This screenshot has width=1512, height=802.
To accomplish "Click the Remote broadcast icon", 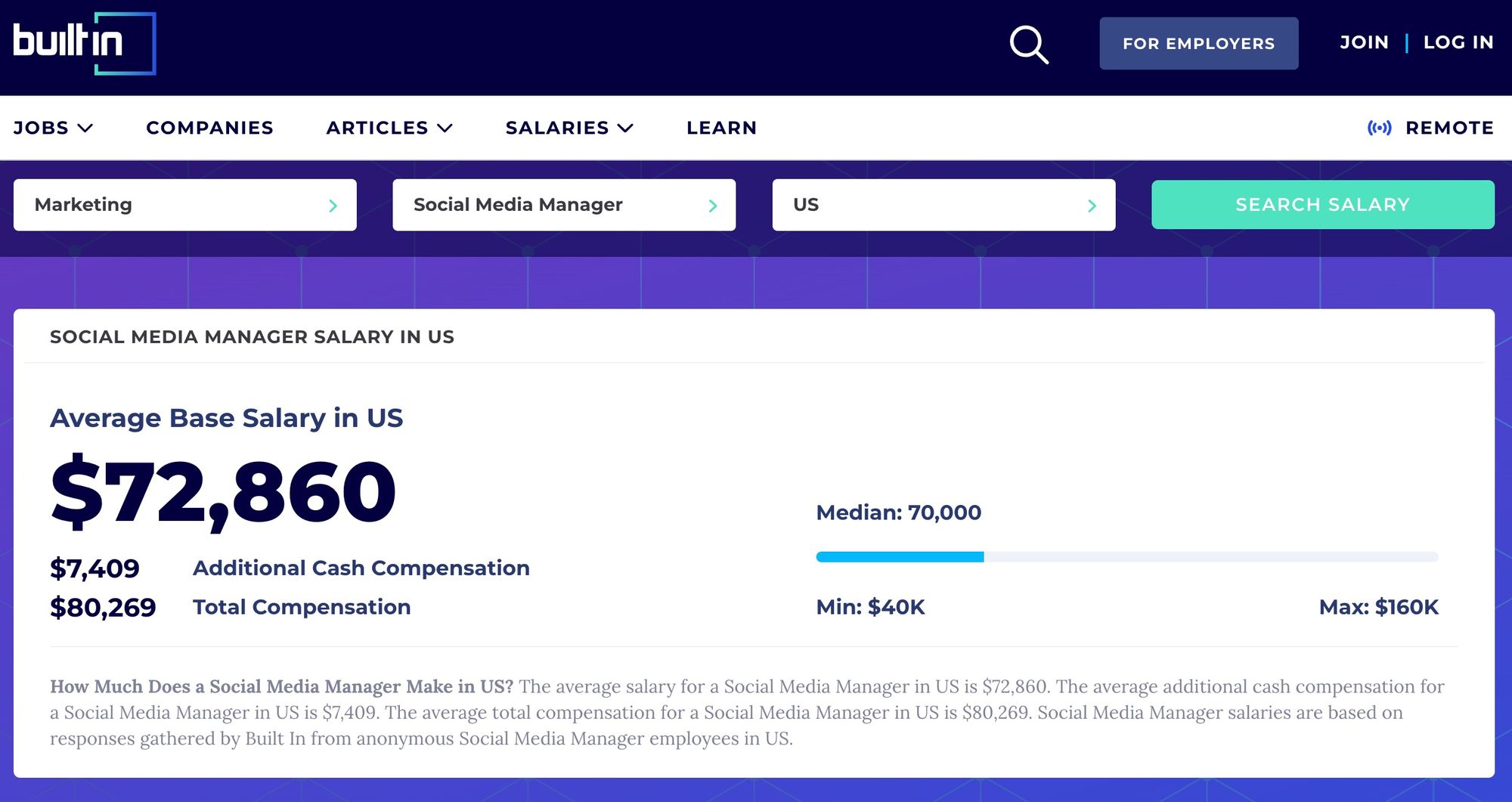I will pos(1379,127).
